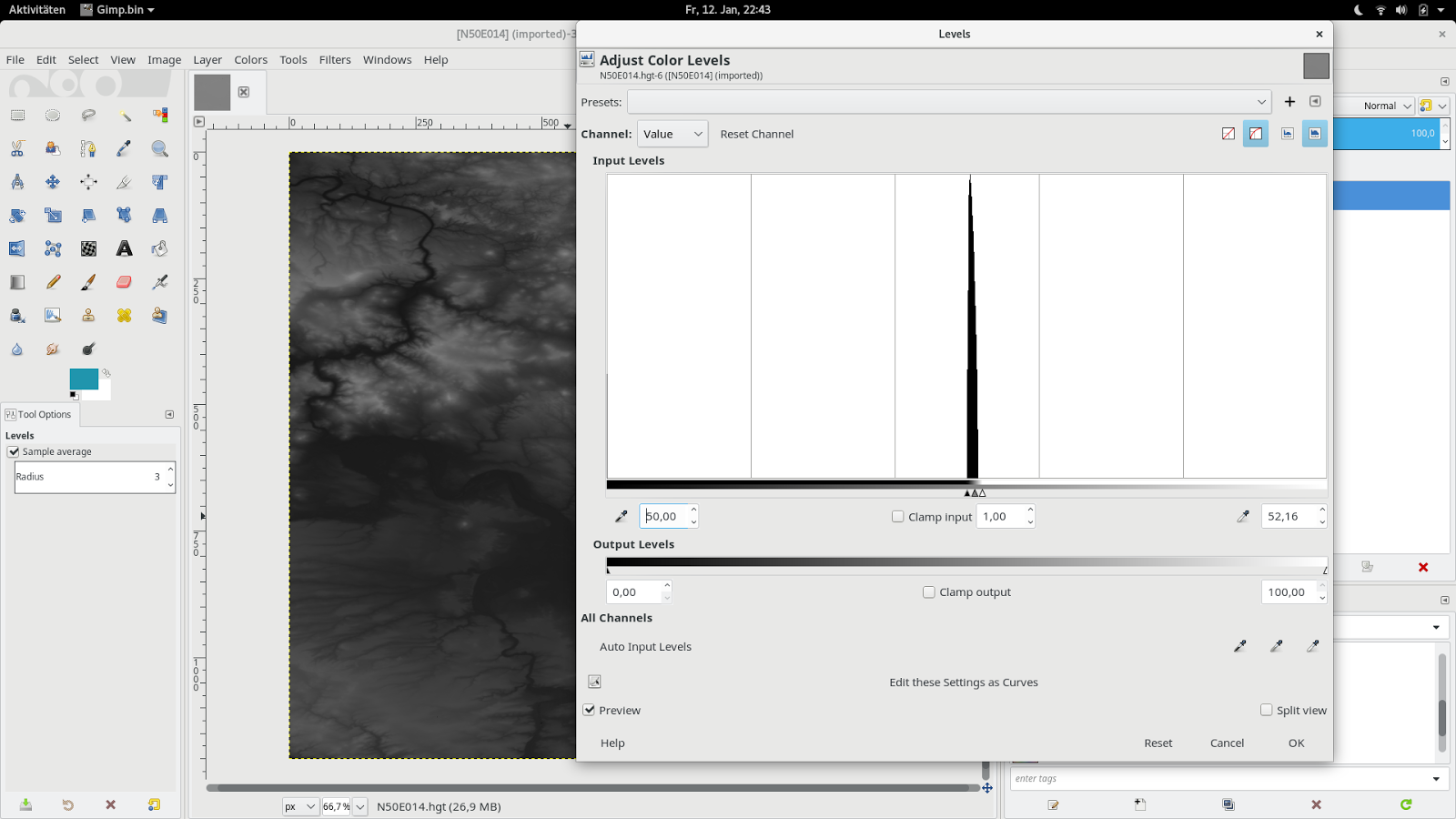Open the enter tags dropdown arrow

(1437, 779)
